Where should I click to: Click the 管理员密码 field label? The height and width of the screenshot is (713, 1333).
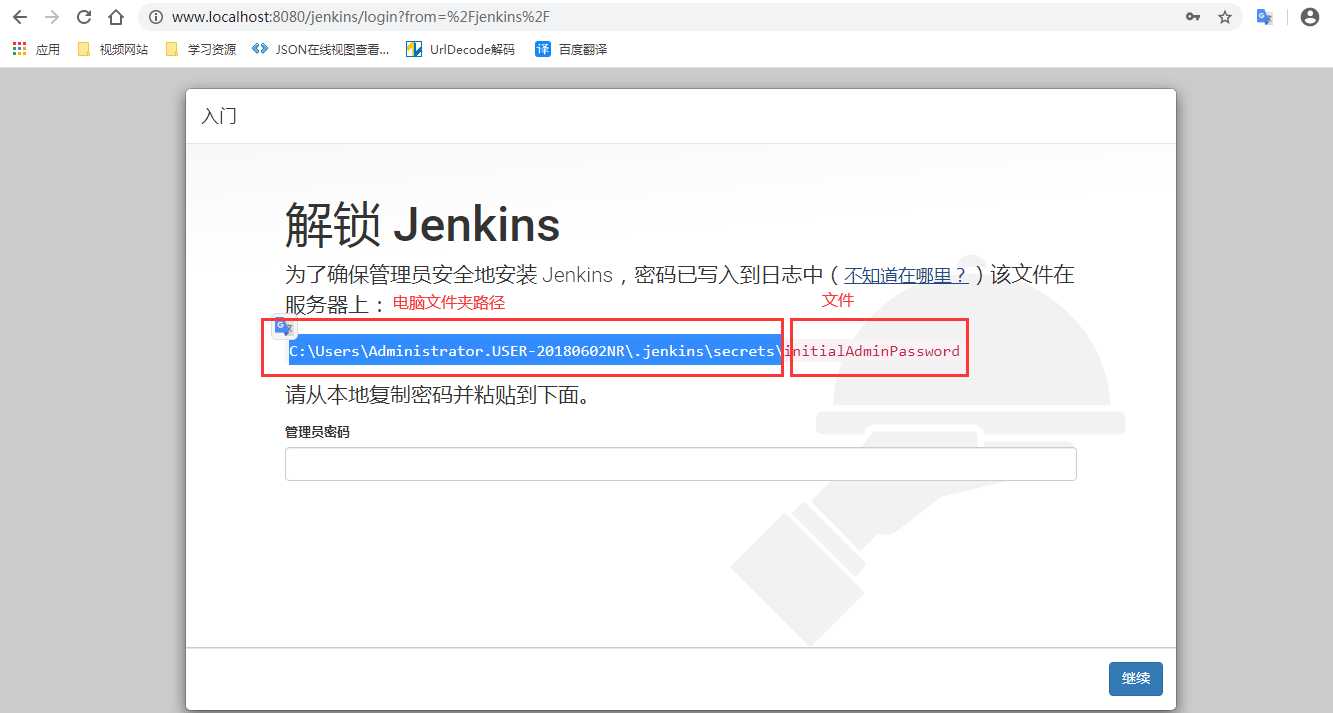pos(317,432)
